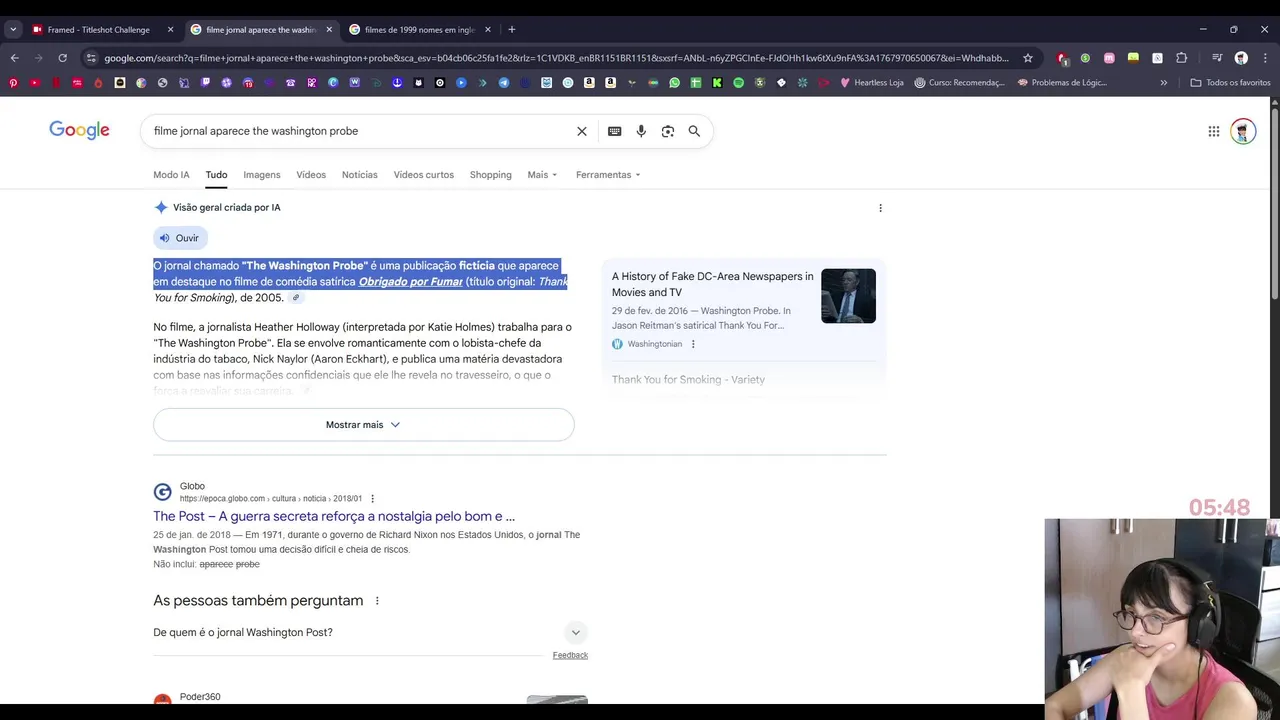This screenshot has width=1280, height=720.
Task: Open the Telegram bookmark icon
Action: [503, 83]
